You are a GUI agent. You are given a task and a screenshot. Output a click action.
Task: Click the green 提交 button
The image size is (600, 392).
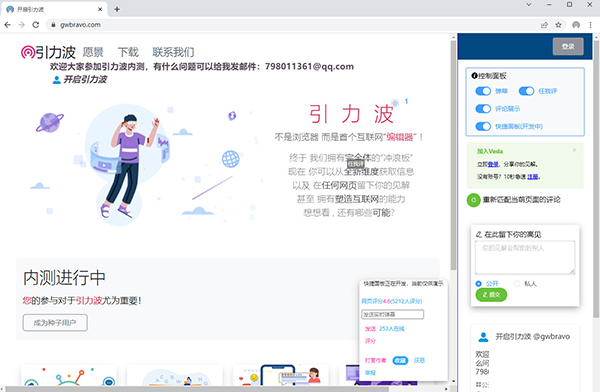(491, 294)
